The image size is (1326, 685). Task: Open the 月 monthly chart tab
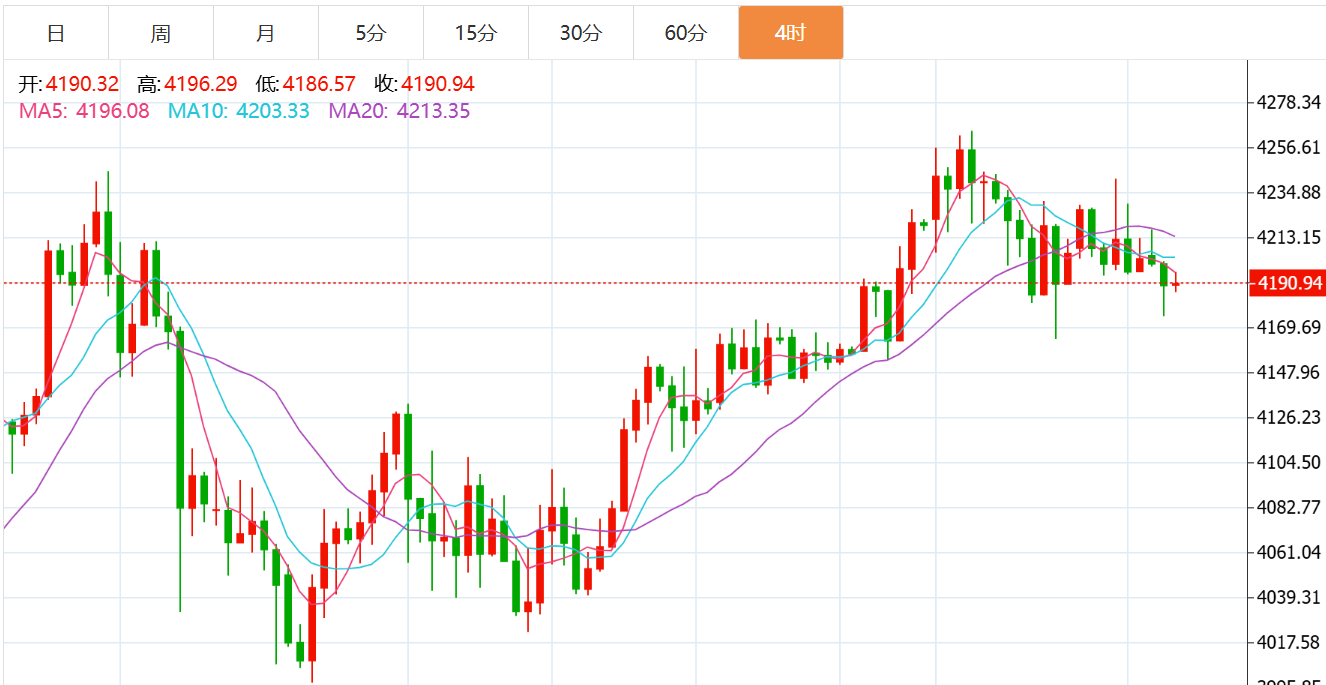[x=266, y=33]
